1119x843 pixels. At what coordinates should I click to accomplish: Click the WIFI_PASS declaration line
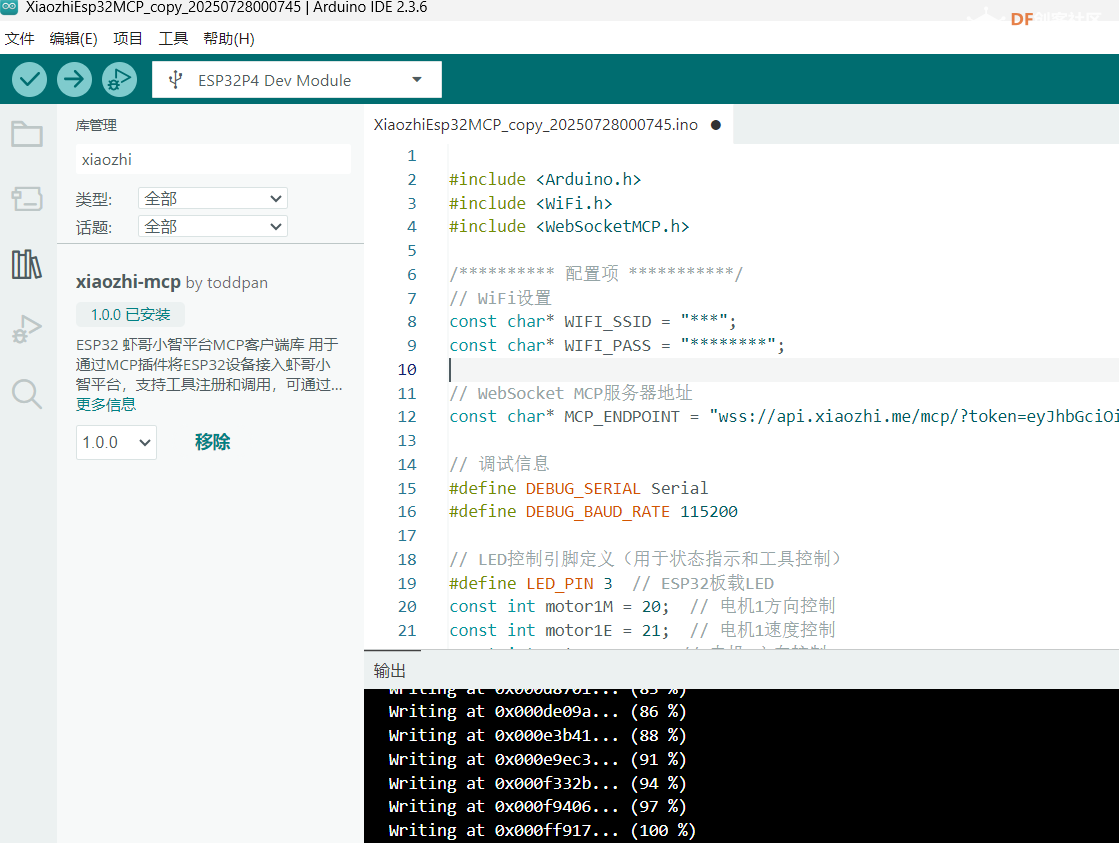[617, 345]
